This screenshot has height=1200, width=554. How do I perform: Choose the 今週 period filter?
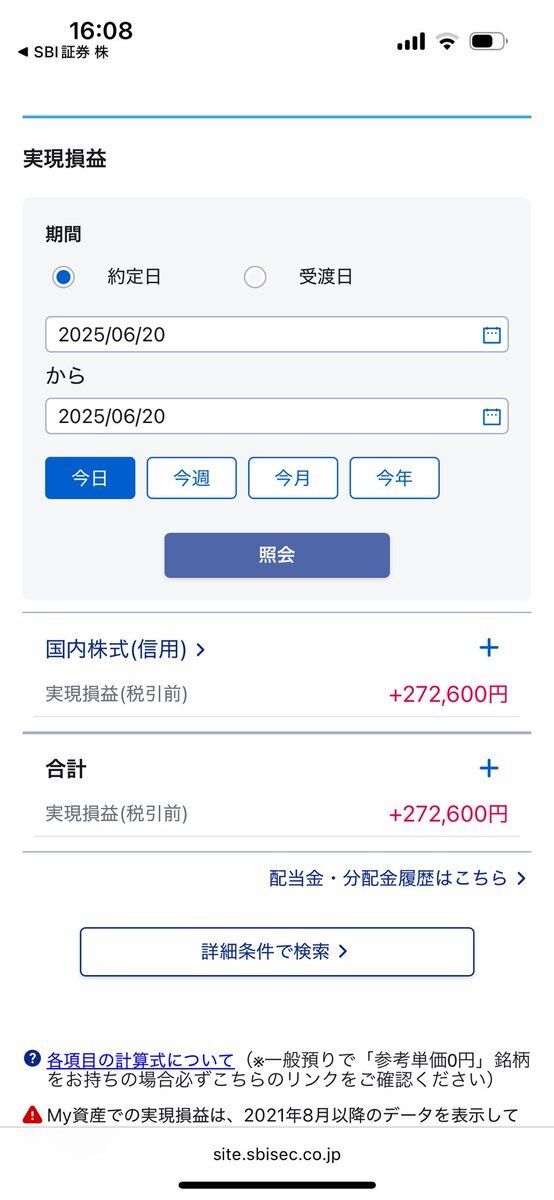(192, 478)
